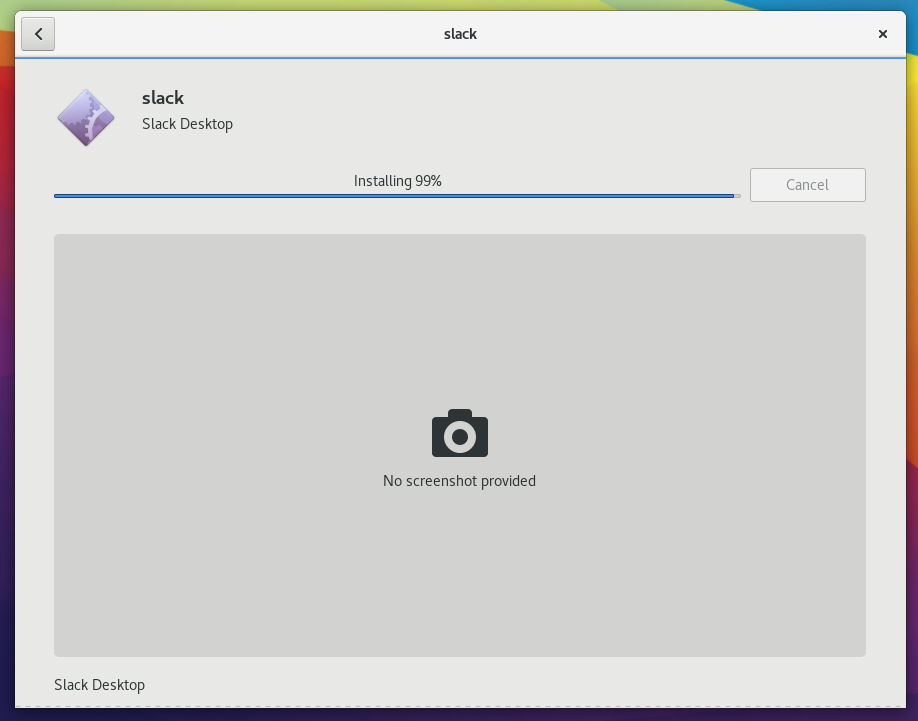Cancel the Slack installation

pos(807,185)
